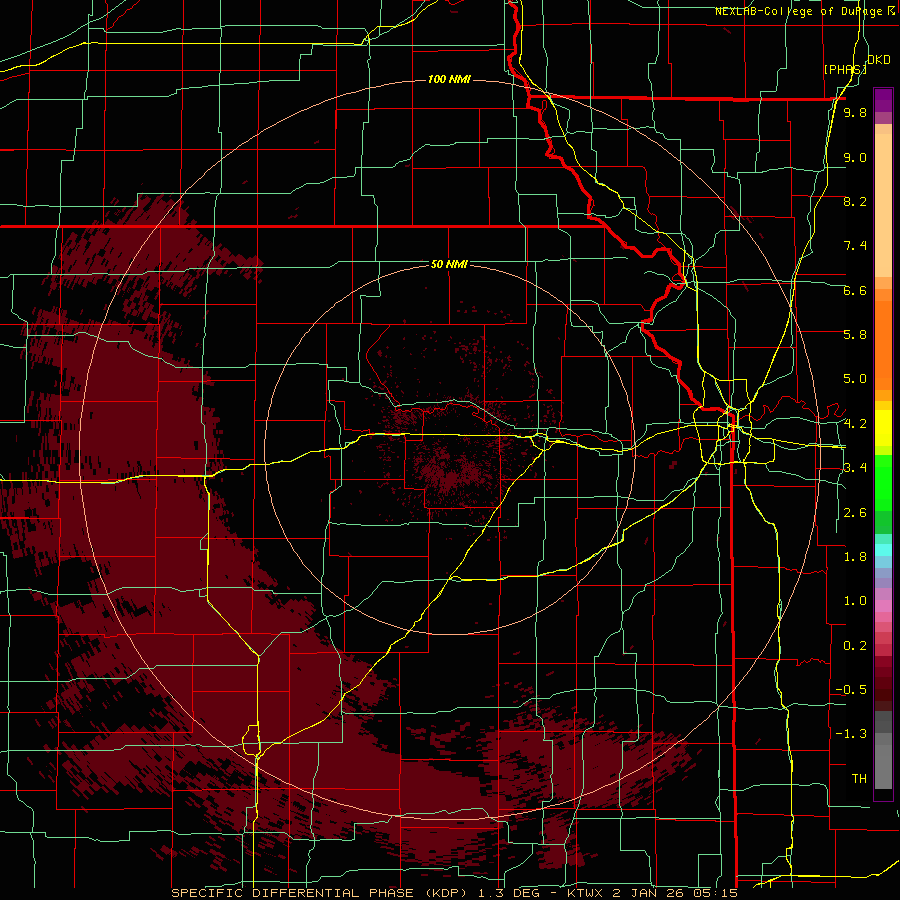The height and width of the screenshot is (900, 900).
Task: Select the 9.0 value on the color scale
Action: (x=855, y=157)
